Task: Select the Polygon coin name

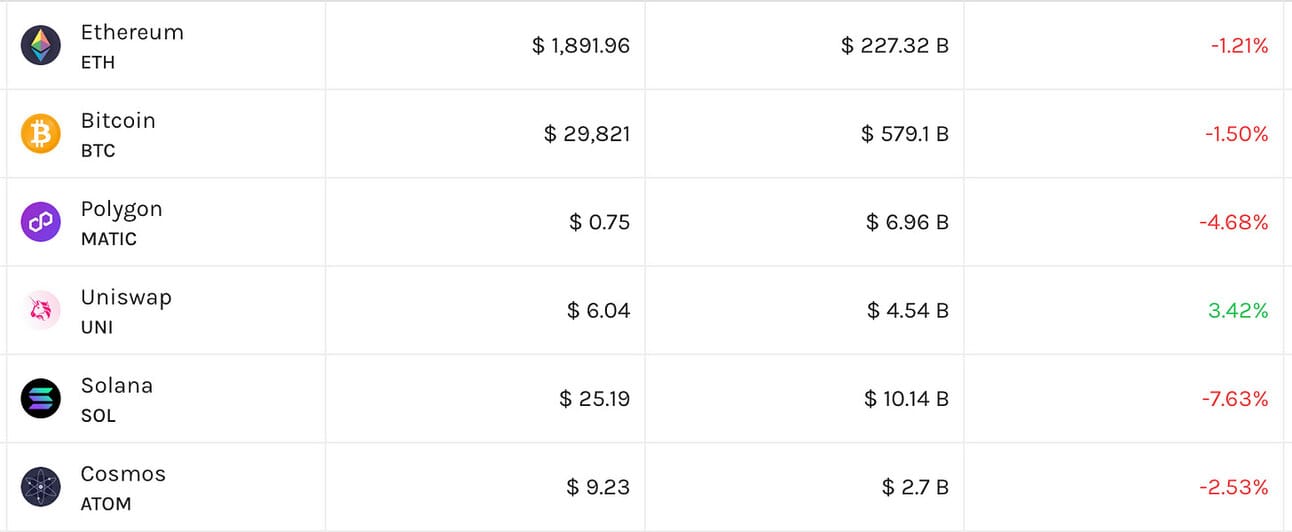Action: 121,209
